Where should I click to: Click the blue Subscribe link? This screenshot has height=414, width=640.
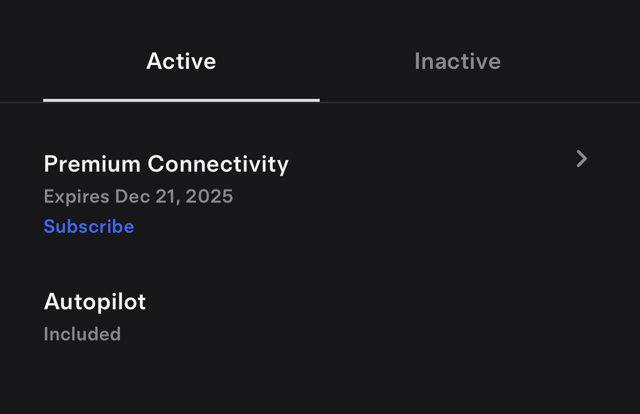[x=89, y=226]
